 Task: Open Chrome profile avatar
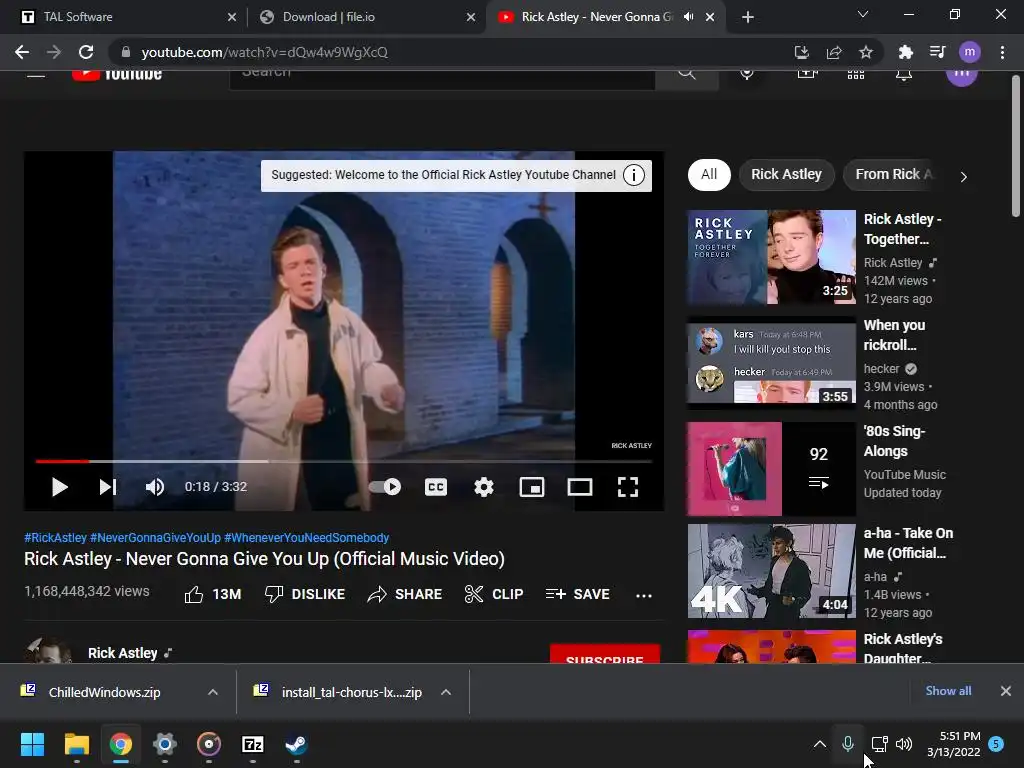[x=970, y=52]
